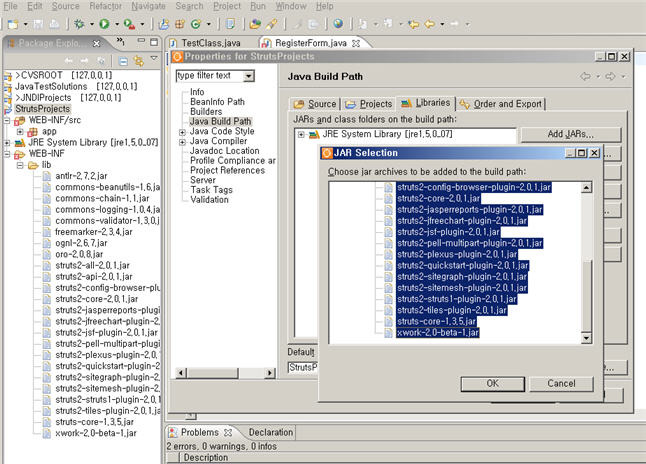
Task: Expand JRE System Library in Libraries list
Action: pos(301,134)
